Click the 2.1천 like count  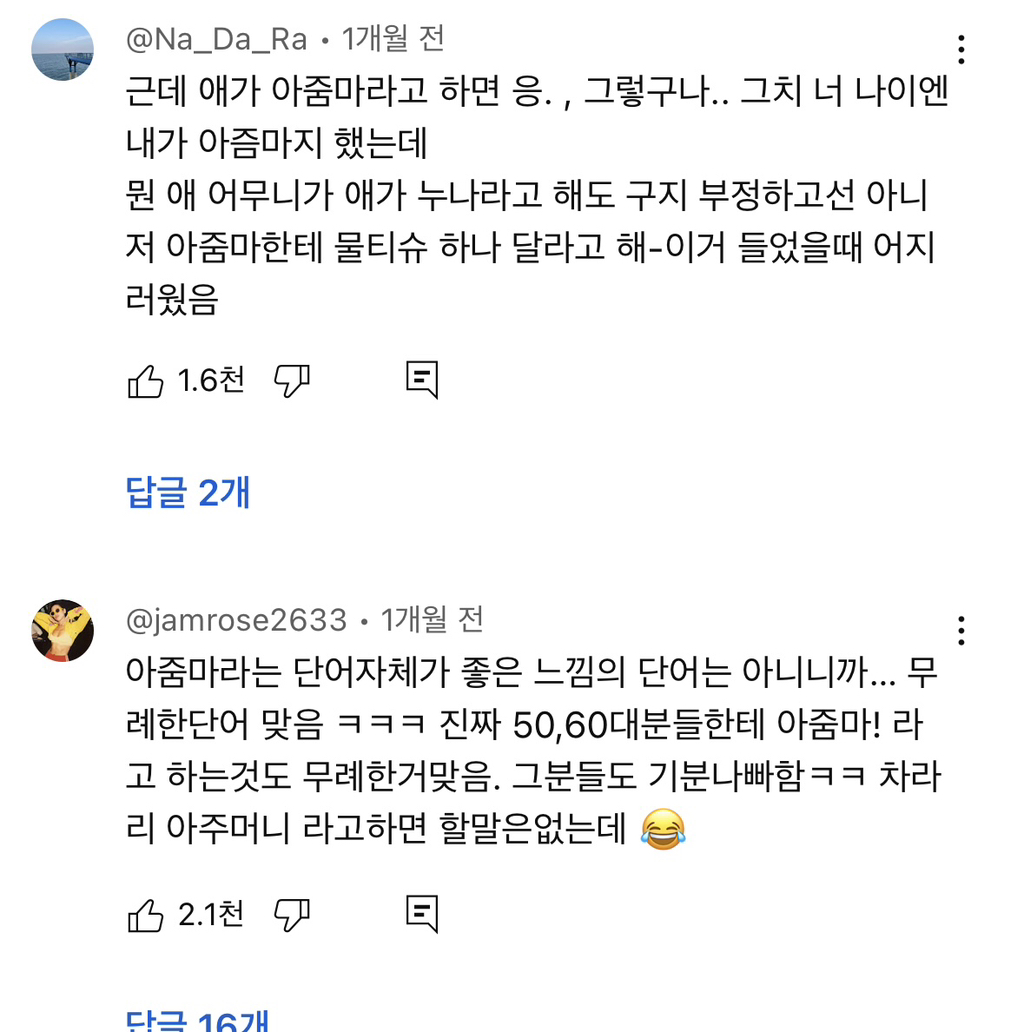click(x=211, y=915)
